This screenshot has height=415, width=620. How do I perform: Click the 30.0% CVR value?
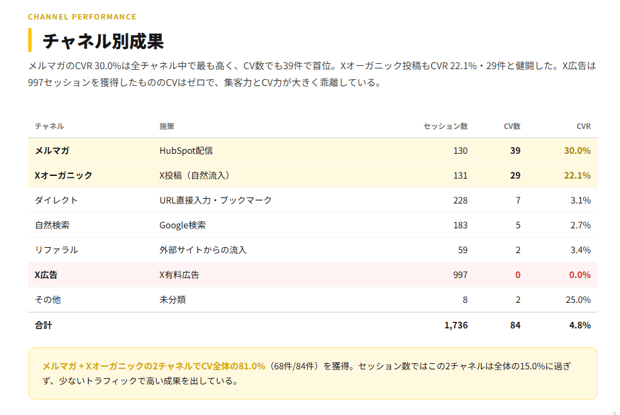[x=577, y=151]
